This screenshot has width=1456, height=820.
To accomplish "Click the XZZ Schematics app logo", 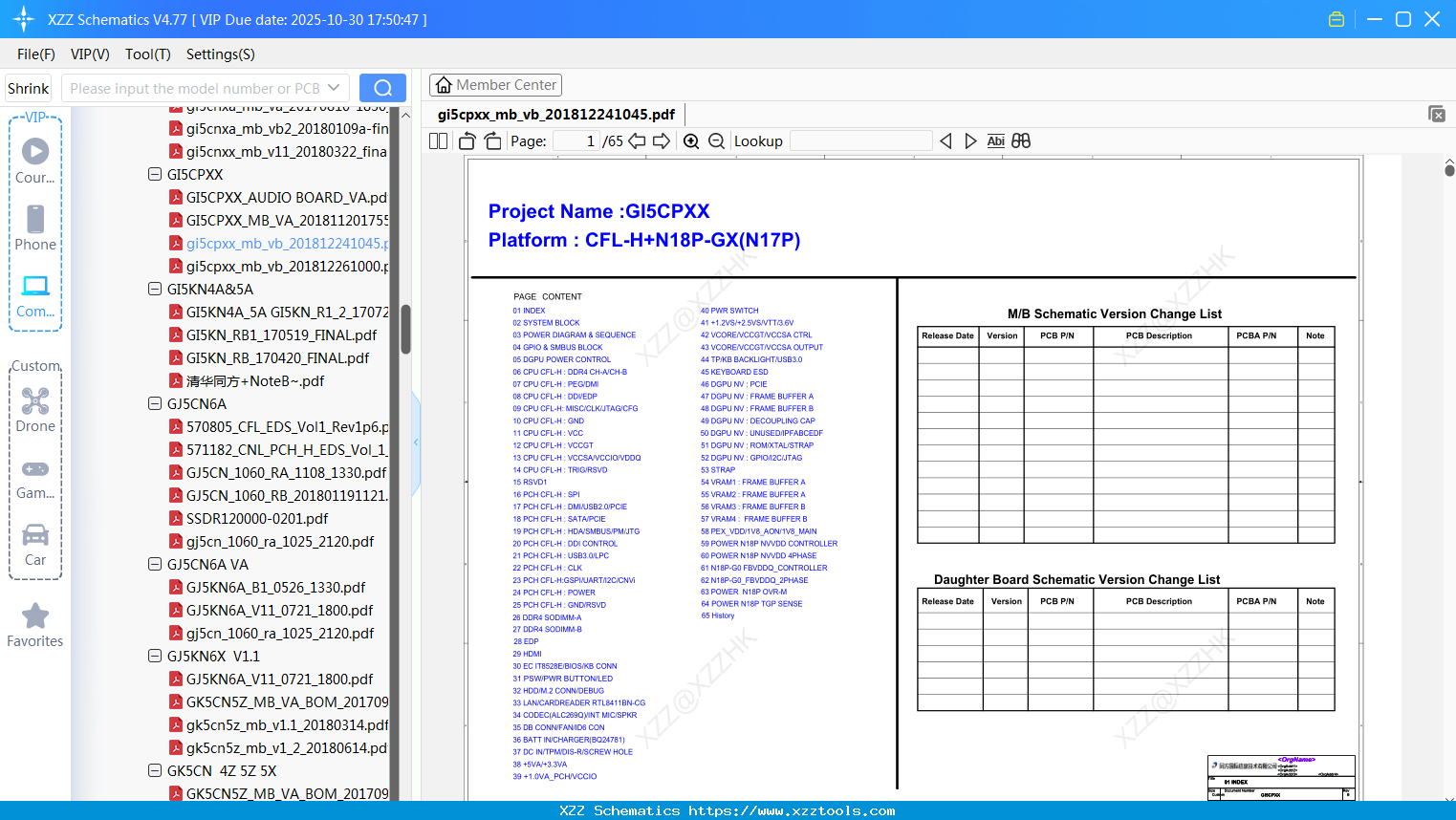I will coord(24,19).
